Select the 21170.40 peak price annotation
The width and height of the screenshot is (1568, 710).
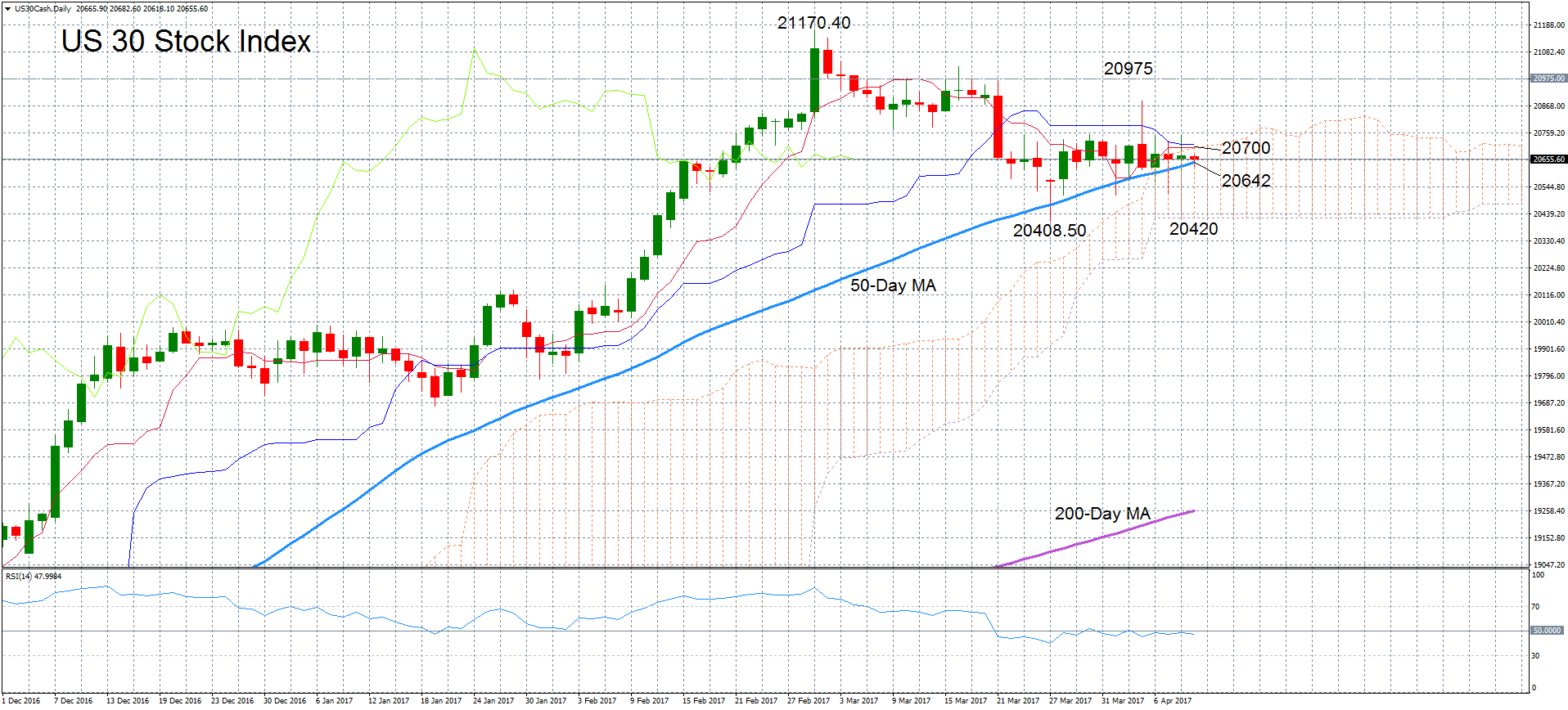[813, 24]
